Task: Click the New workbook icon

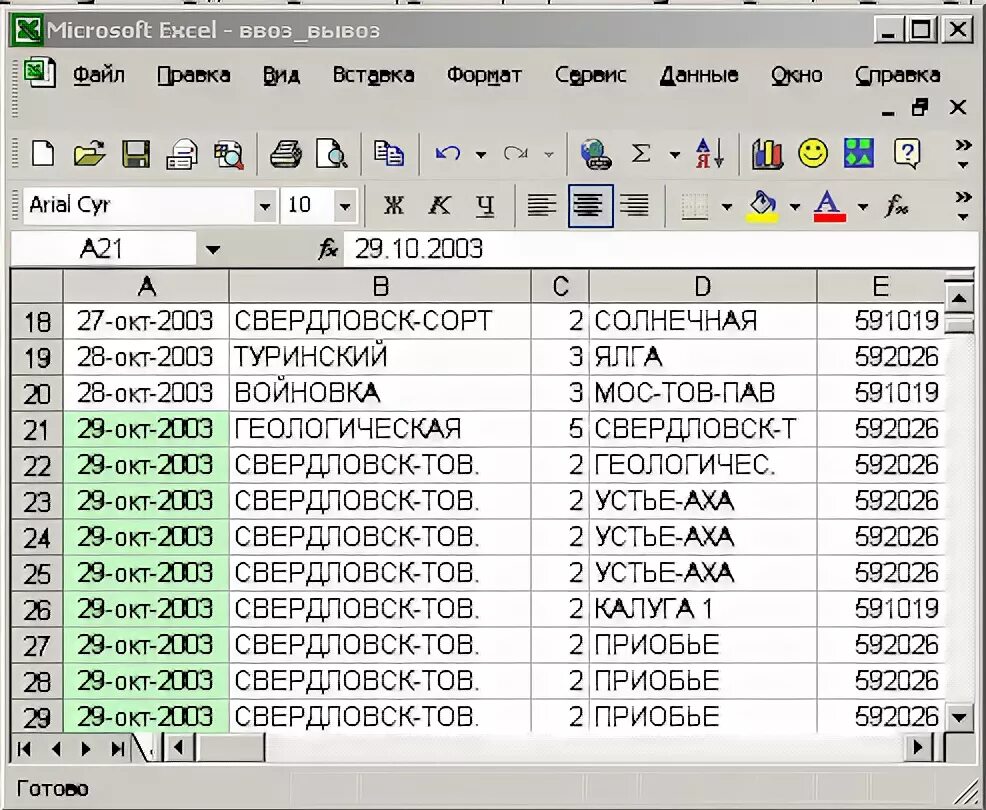Action: (42, 153)
